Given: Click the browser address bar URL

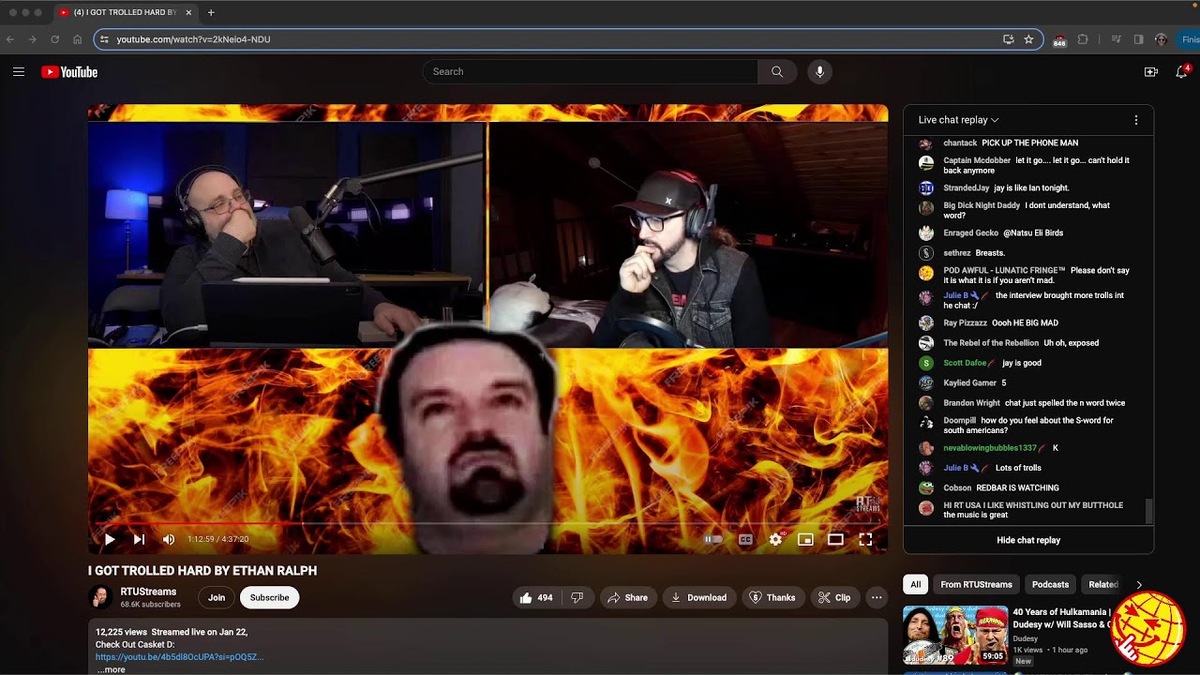Looking at the screenshot, I should [193, 39].
